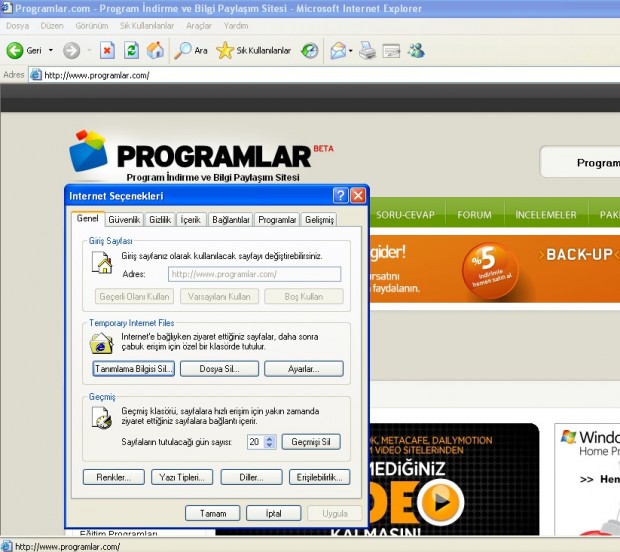Click the Boş Kullan button
The image size is (620, 552).
[304, 297]
